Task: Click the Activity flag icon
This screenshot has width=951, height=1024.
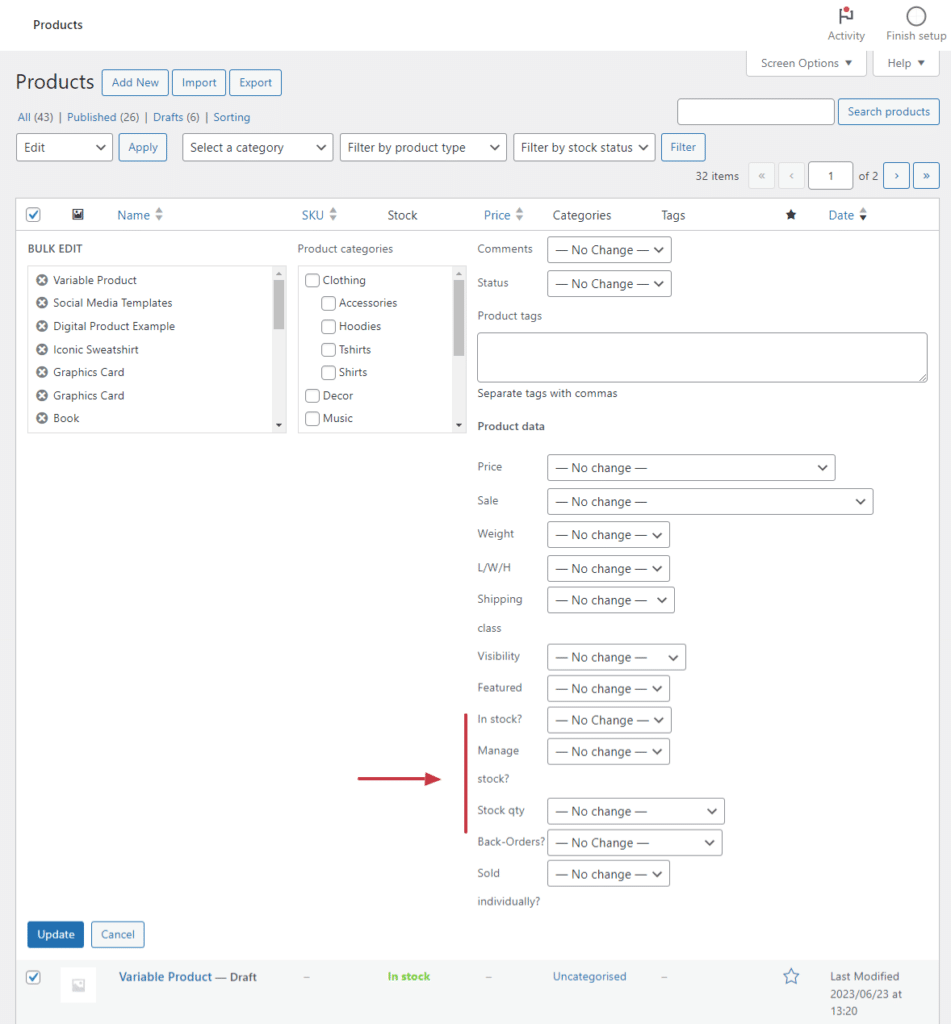Action: [x=845, y=18]
